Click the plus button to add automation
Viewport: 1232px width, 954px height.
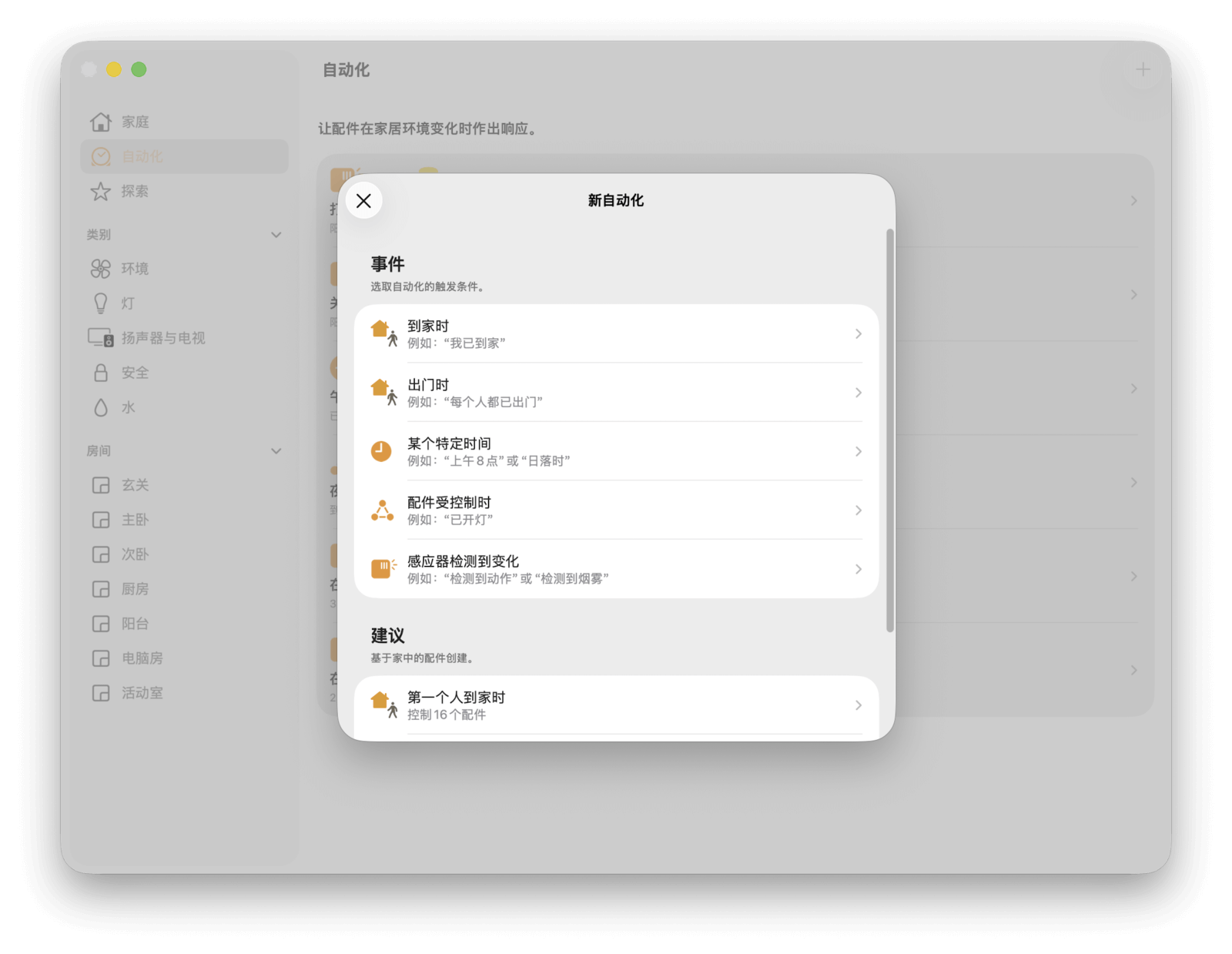1143,70
